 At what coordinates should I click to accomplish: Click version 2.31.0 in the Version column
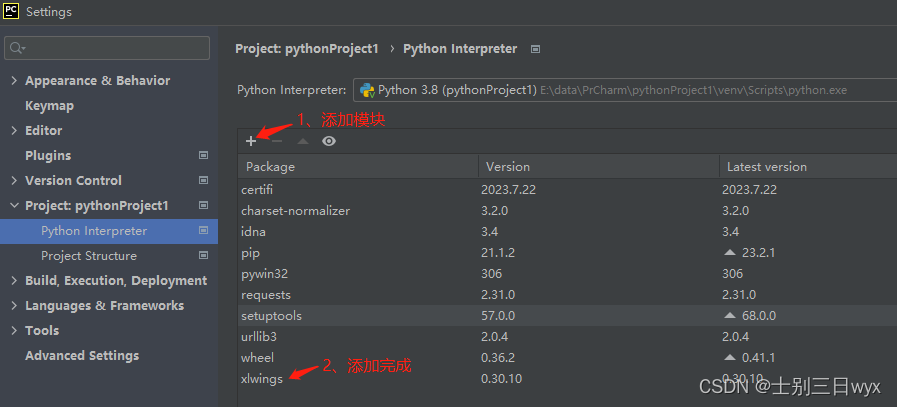pos(498,295)
